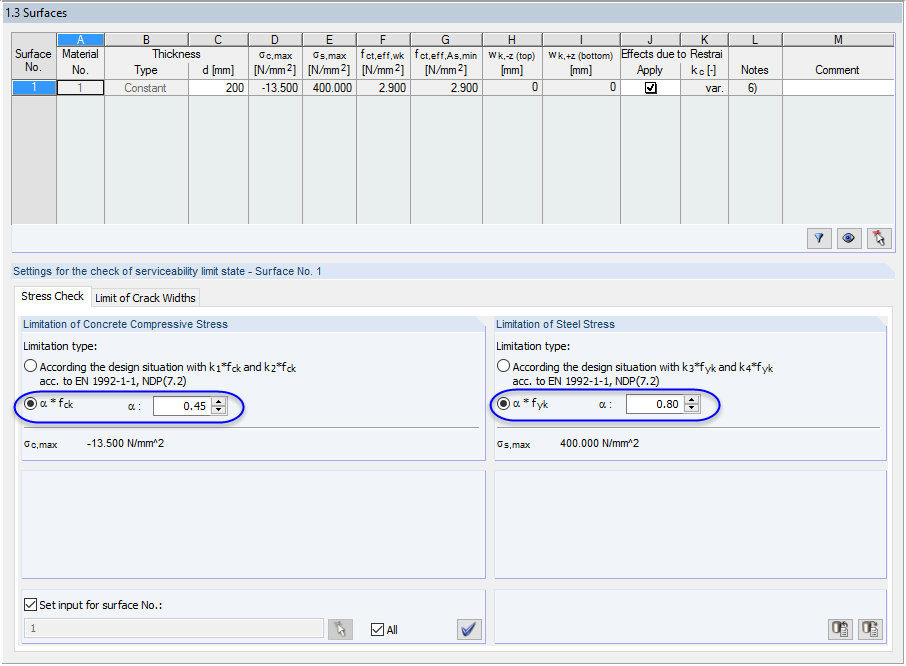This screenshot has width=906, height=666.
Task: Select the Material No. cell for Surface 1
Action: [80, 87]
